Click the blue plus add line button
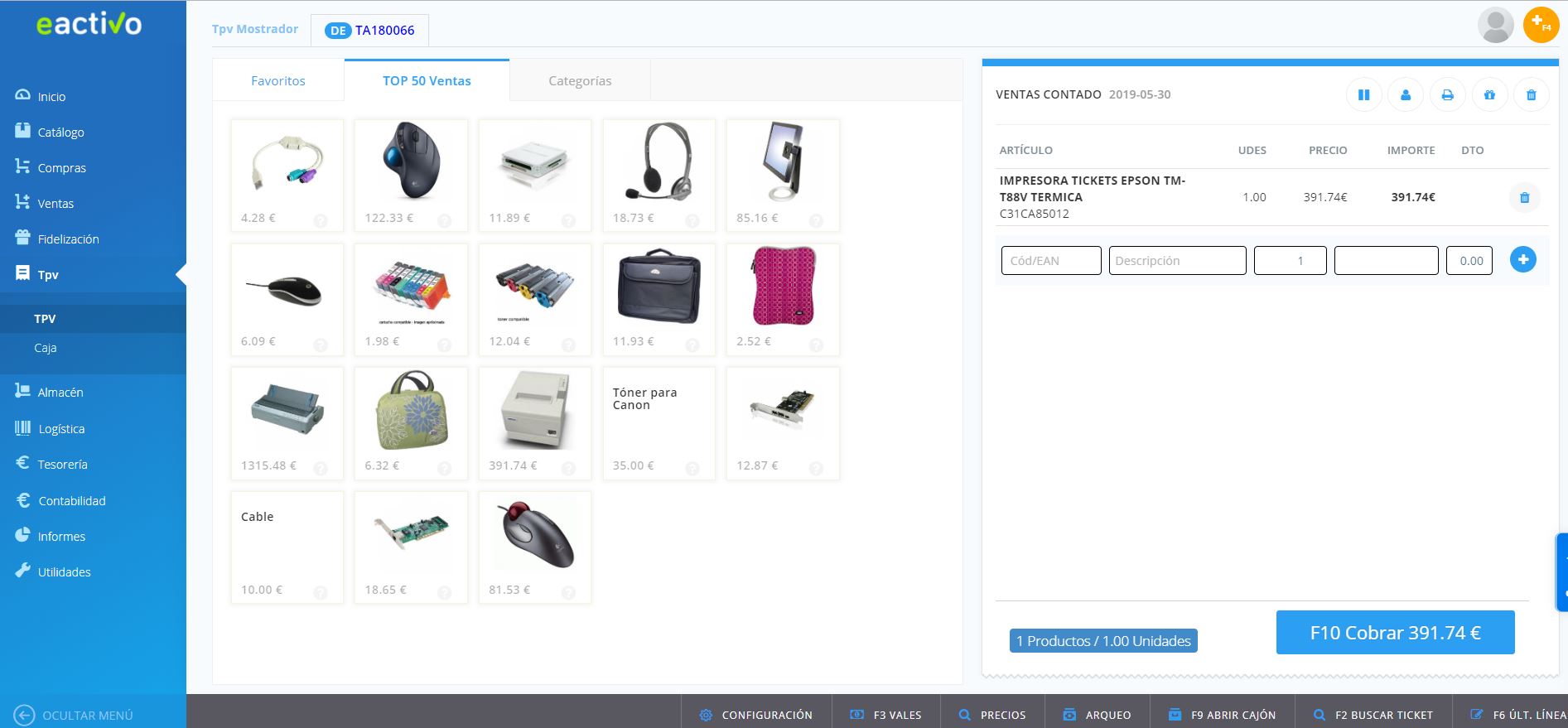Viewport: 1568px width, 728px height. point(1522,259)
